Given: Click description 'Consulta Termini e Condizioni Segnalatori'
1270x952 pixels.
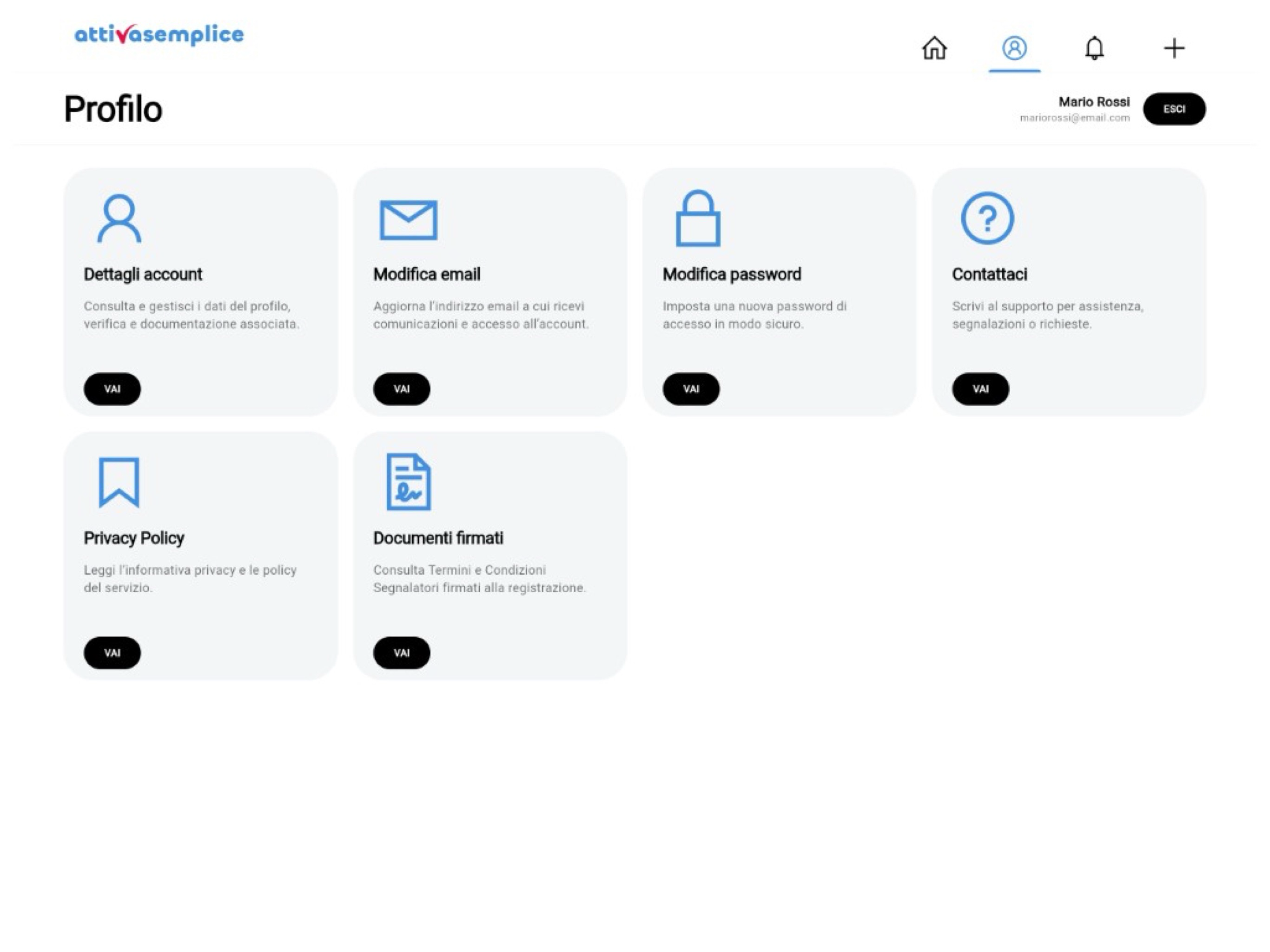Looking at the screenshot, I should (479, 579).
